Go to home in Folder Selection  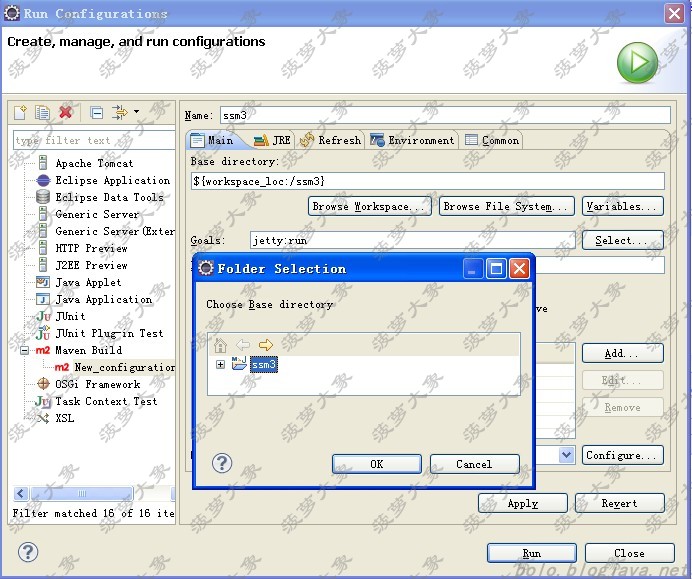[x=220, y=345]
